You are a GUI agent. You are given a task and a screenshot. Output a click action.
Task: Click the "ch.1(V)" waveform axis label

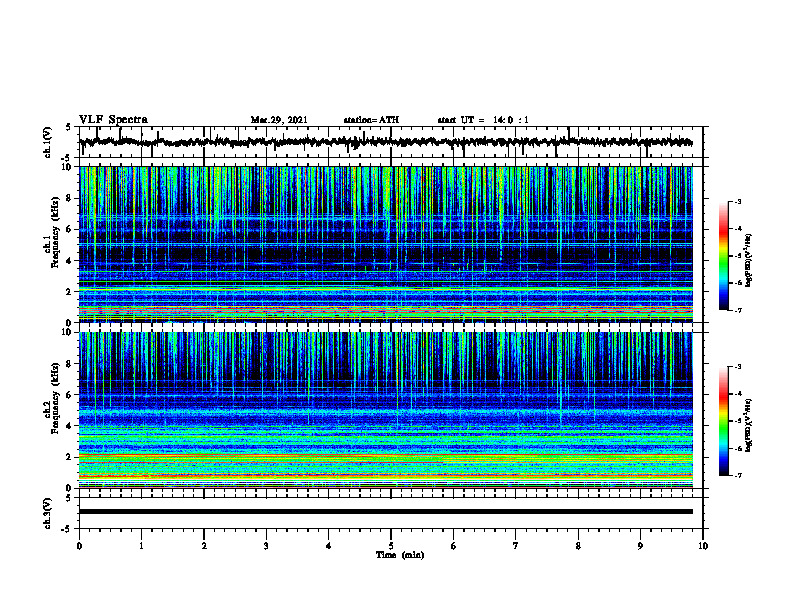(48, 142)
